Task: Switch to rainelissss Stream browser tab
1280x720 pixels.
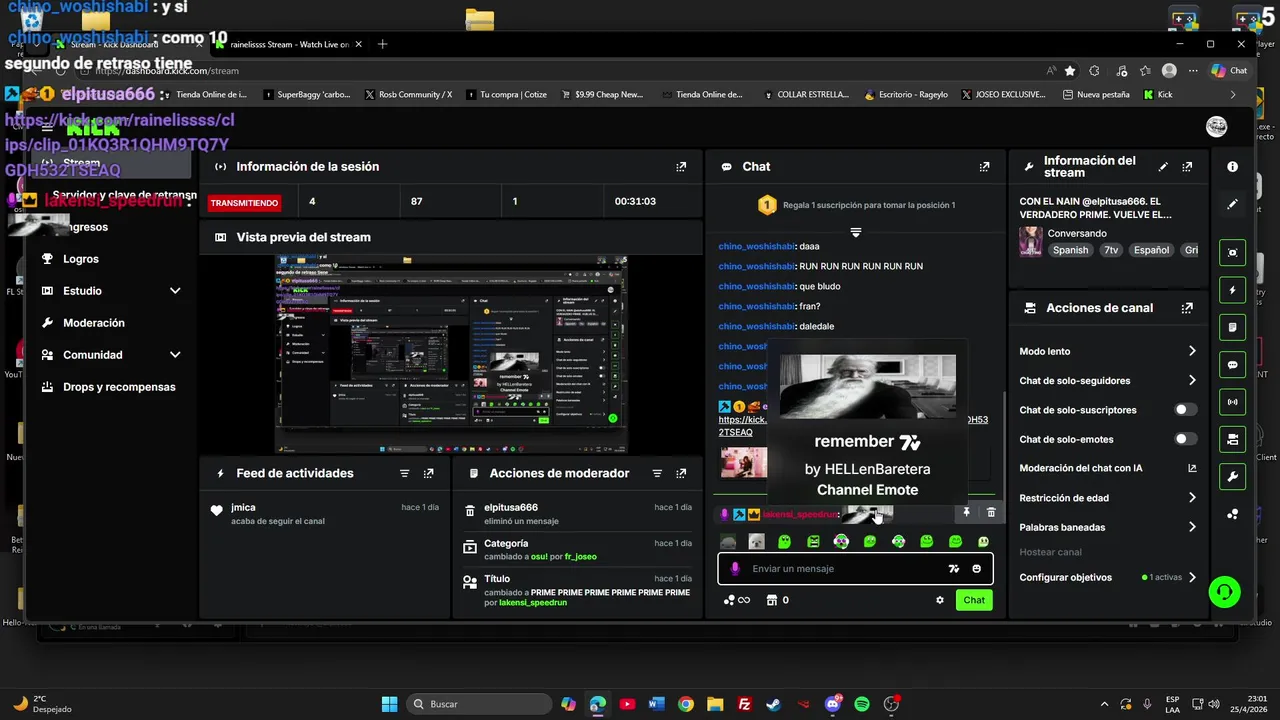Action: [289, 44]
